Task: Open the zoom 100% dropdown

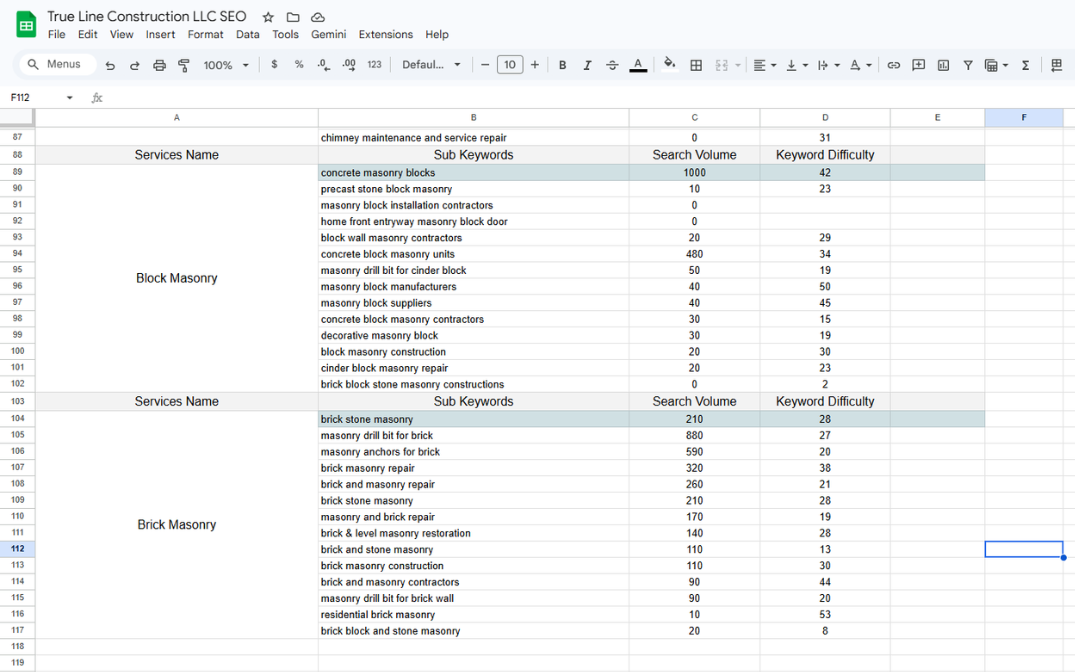Action: (225, 65)
